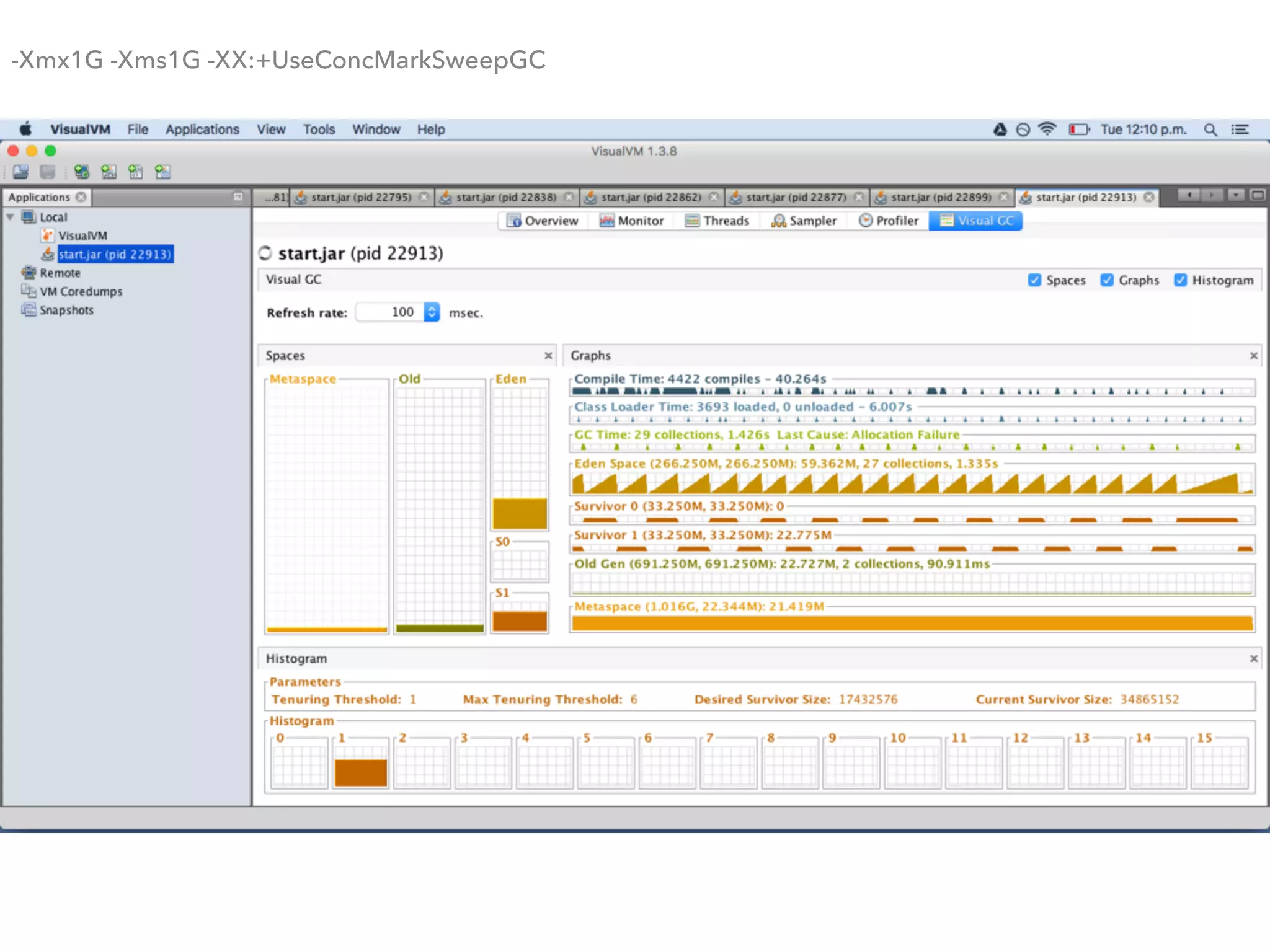
Task: Open the Tools menu
Action: point(319,130)
